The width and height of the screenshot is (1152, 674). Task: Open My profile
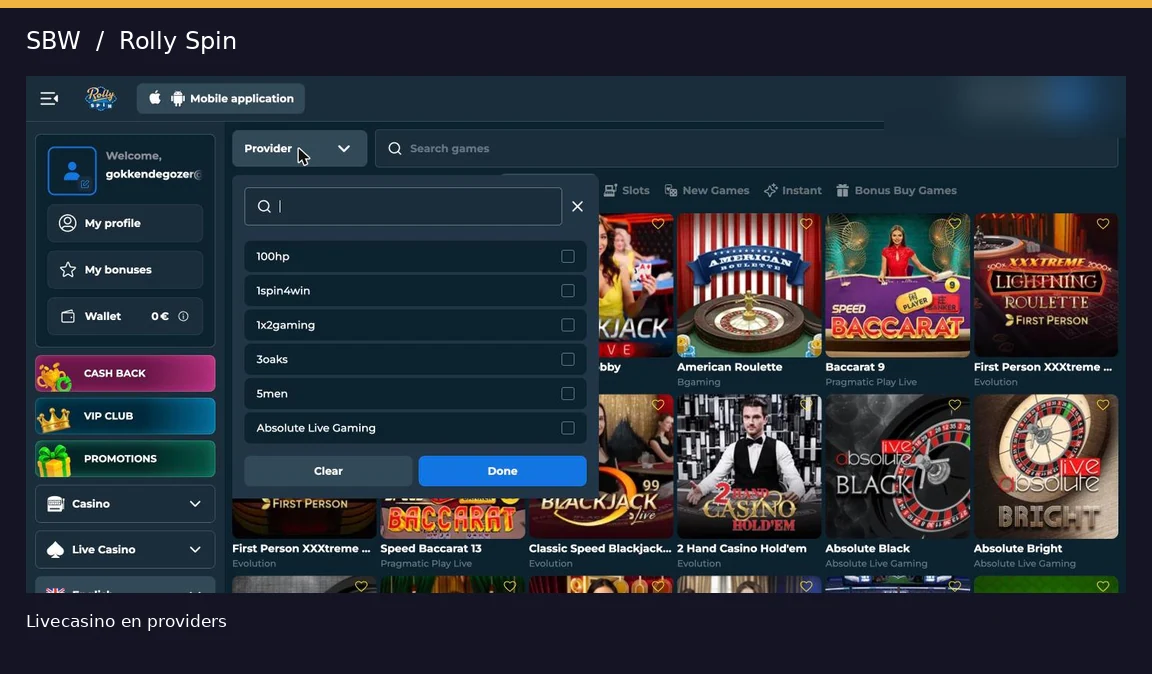tap(125, 223)
